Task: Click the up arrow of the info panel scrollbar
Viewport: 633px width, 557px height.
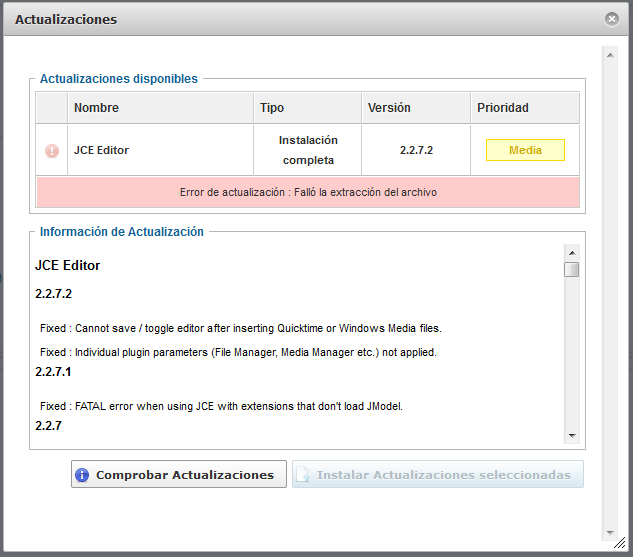Action: (572, 253)
